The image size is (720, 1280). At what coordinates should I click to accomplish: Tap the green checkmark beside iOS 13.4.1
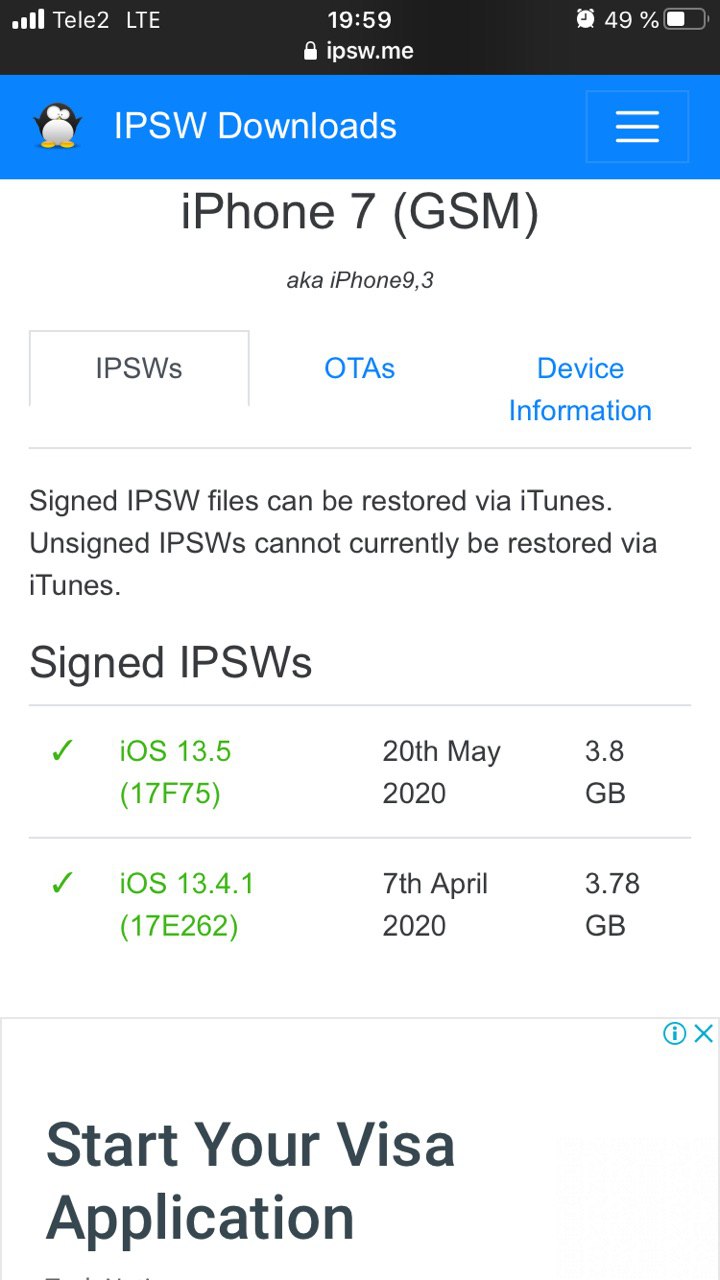click(62, 883)
